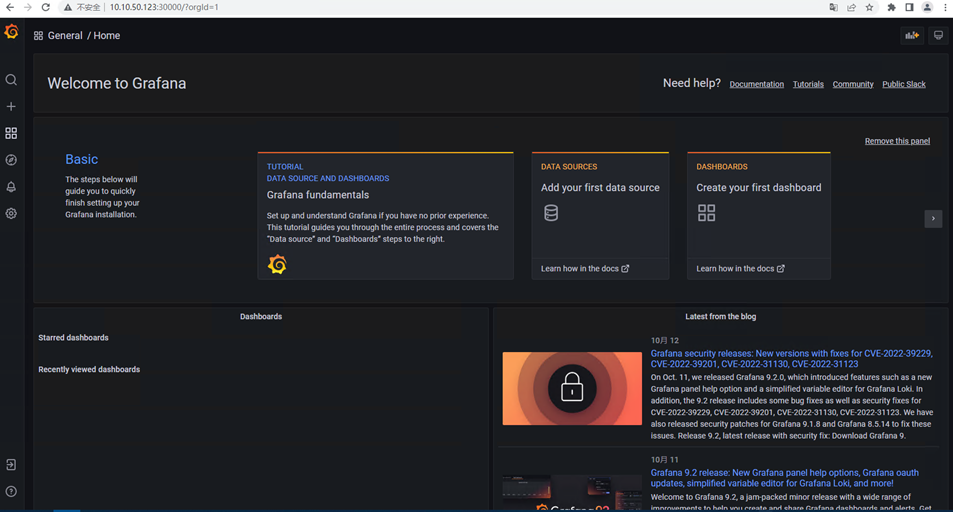Click the grid icon in the Dashboards card

pyautogui.click(x=706, y=213)
